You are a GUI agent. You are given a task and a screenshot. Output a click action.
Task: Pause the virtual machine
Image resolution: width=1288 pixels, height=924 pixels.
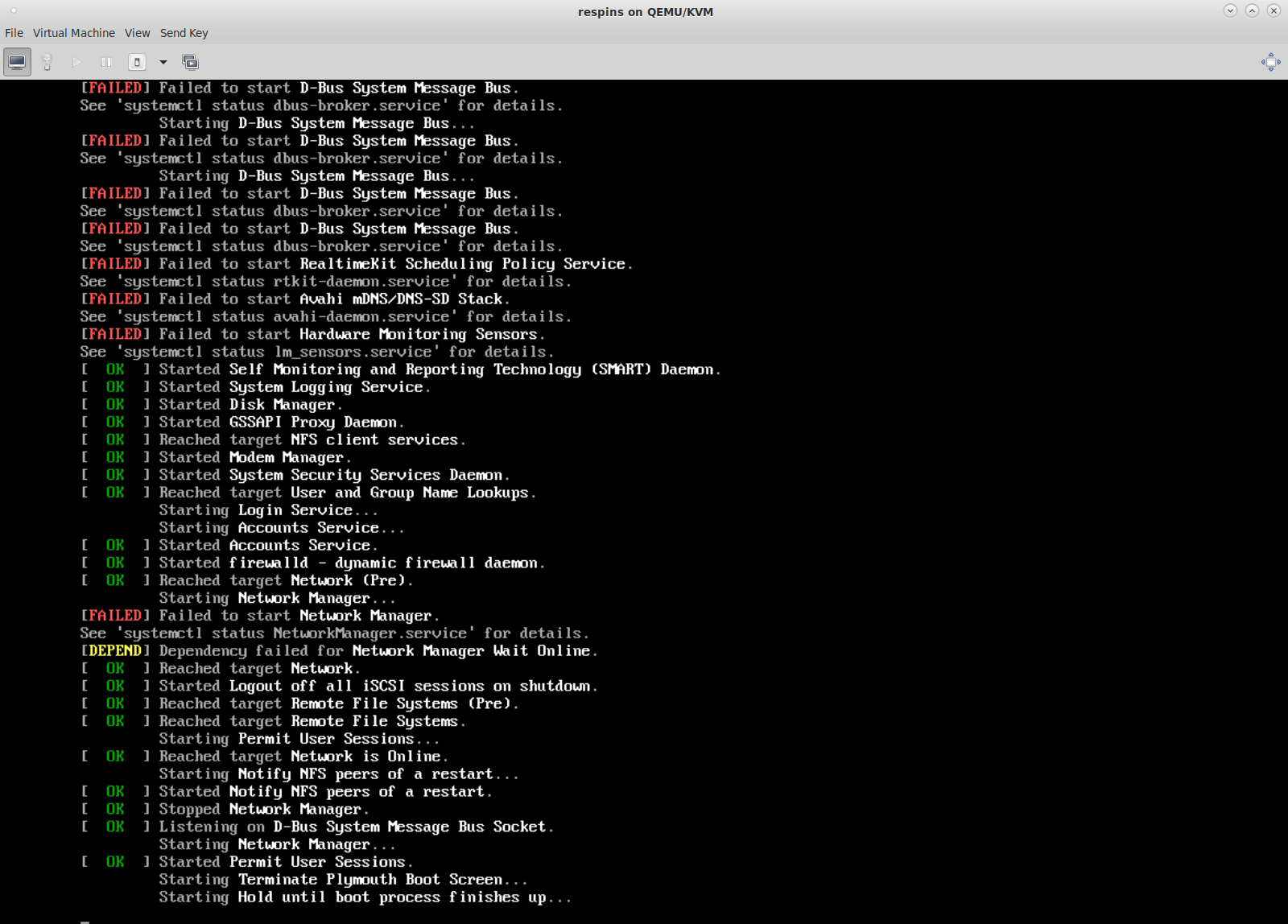tap(106, 62)
